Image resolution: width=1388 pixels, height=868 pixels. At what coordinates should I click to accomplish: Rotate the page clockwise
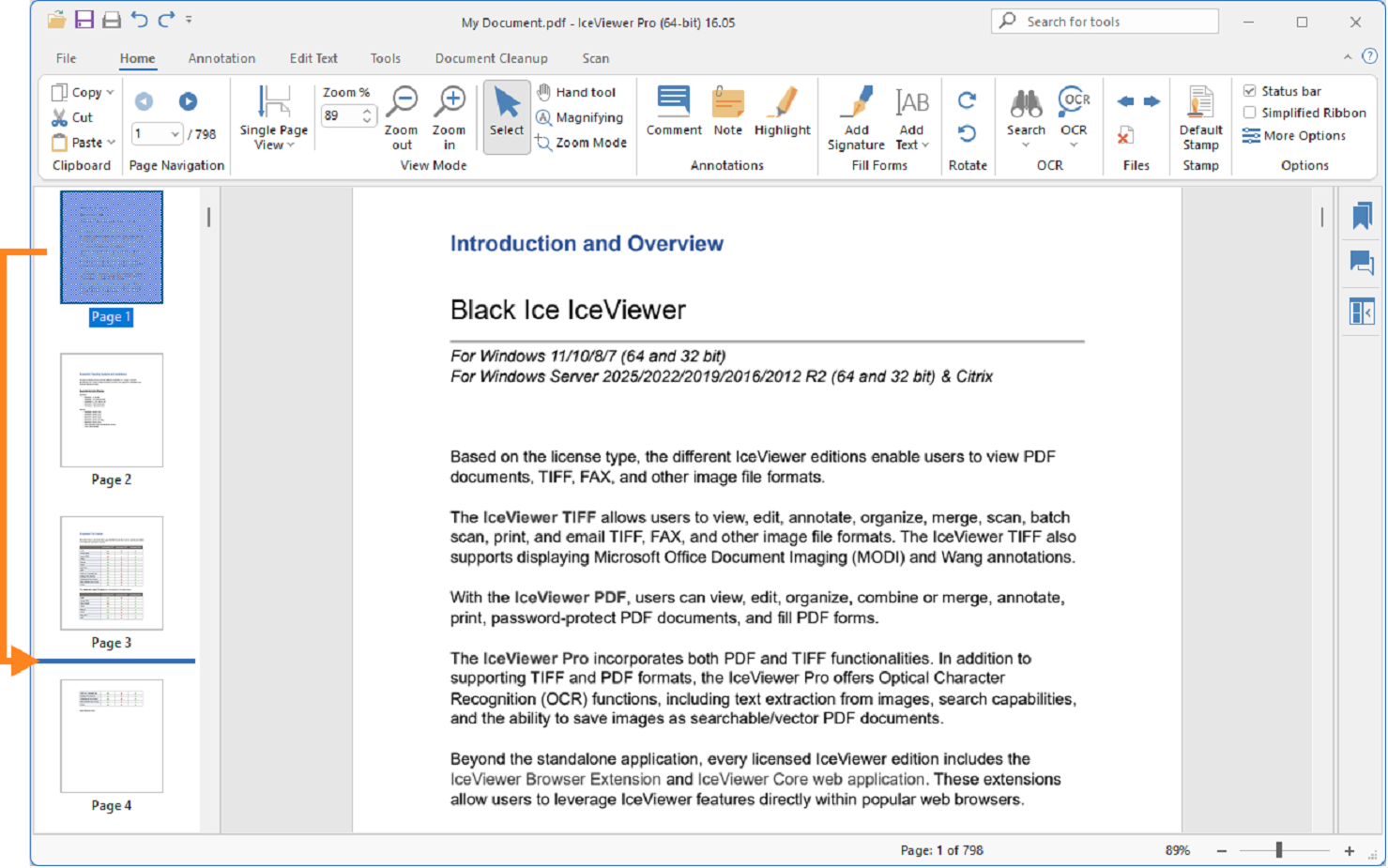coord(967,100)
